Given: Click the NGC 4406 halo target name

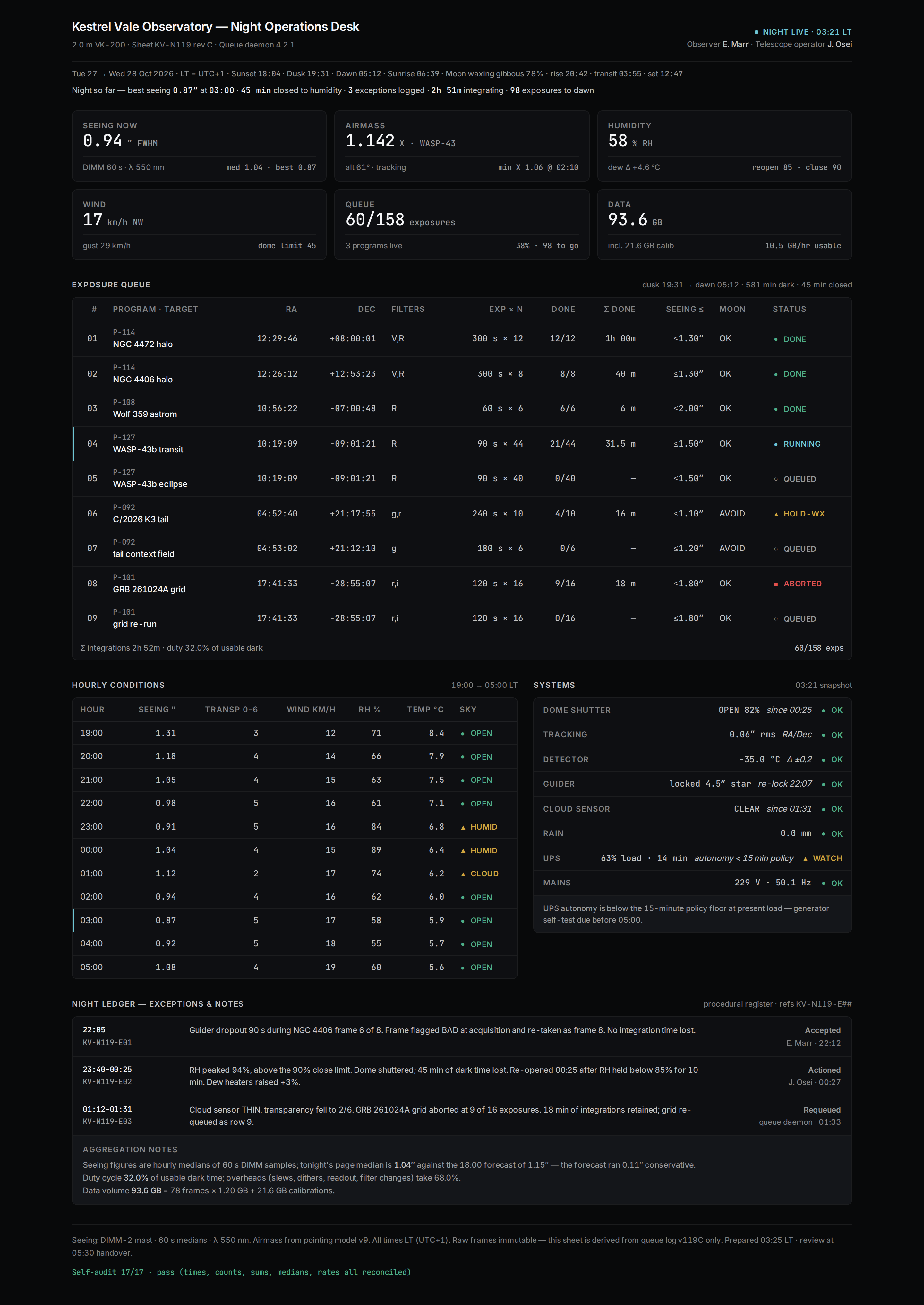Looking at the screenshot, I should 143,380.
